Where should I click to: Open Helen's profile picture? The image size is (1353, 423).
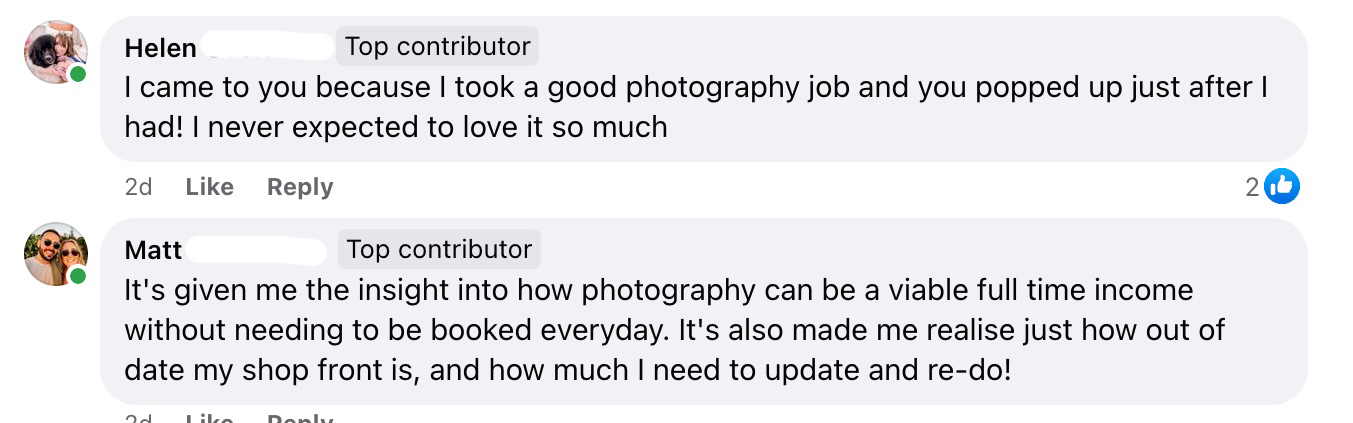[x=56, y=52]
